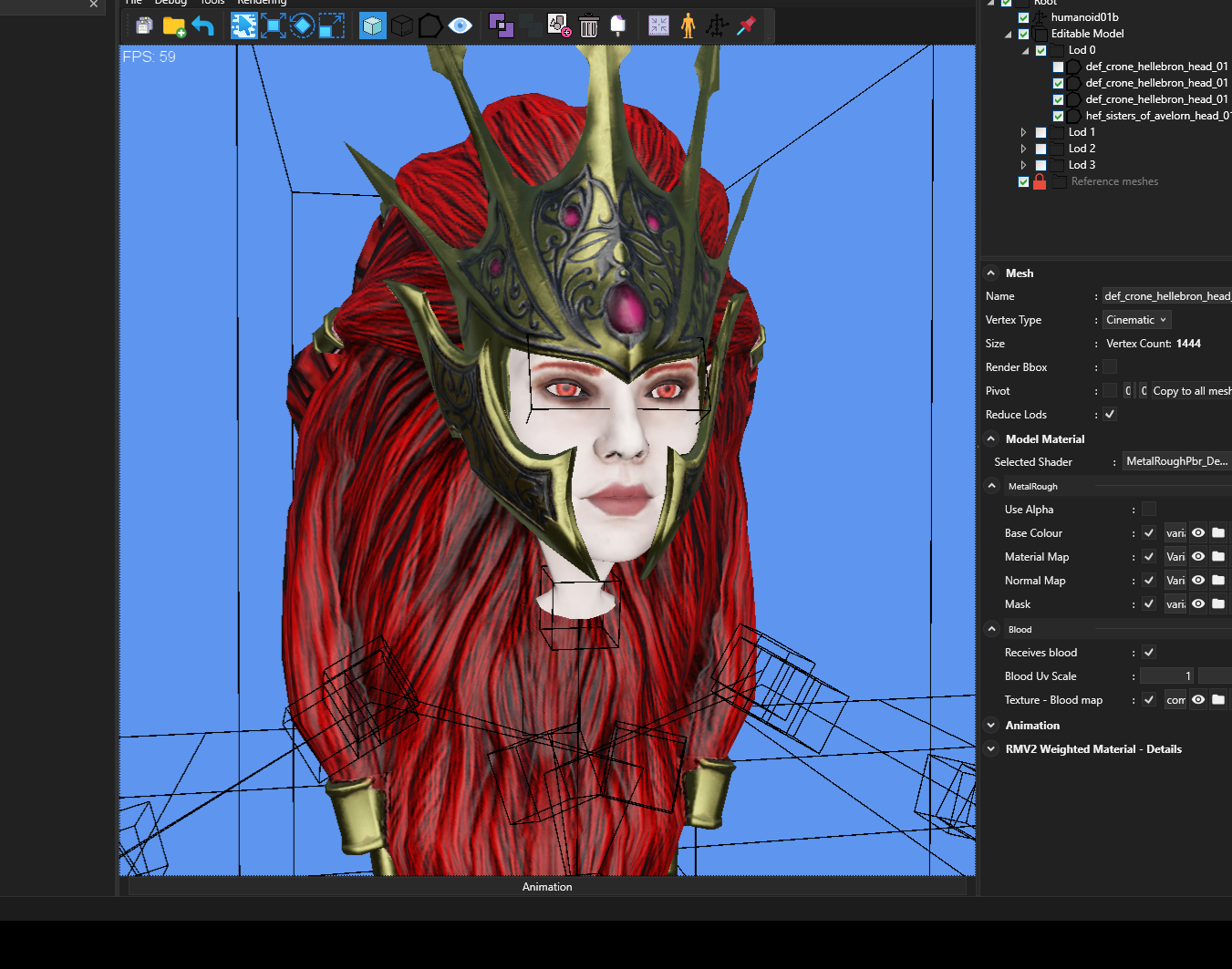Click the black wireframe cube icon
This screenshot has width=1232, height=969.
pyautogui.click(x=402, y=26)
